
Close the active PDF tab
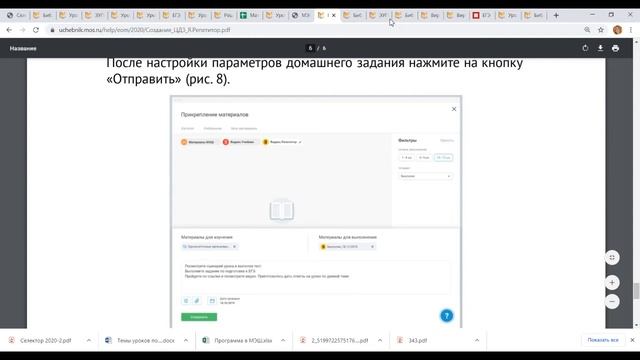(x=333, y=15)
